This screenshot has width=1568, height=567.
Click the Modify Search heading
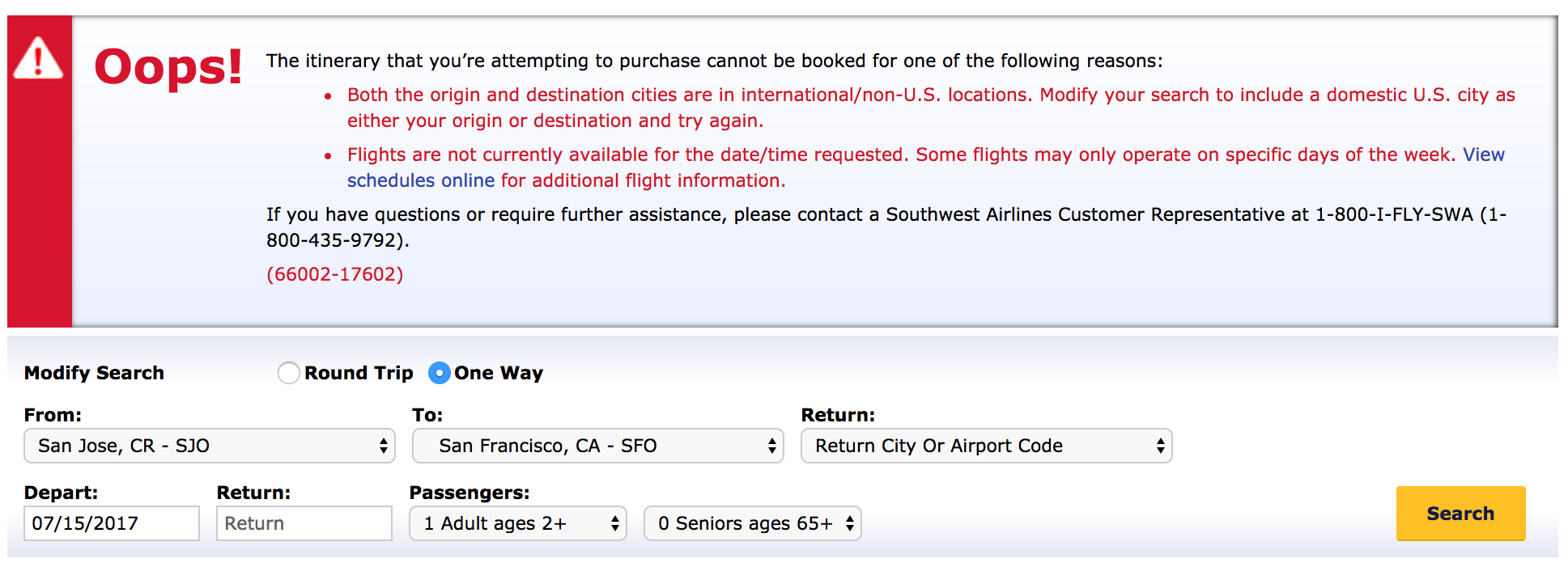coord(94,373)
